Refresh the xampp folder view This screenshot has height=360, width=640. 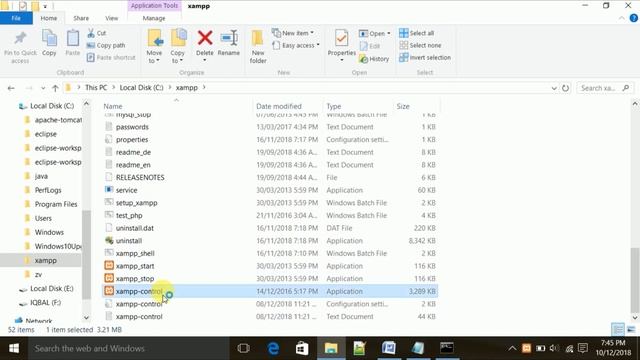565,88
